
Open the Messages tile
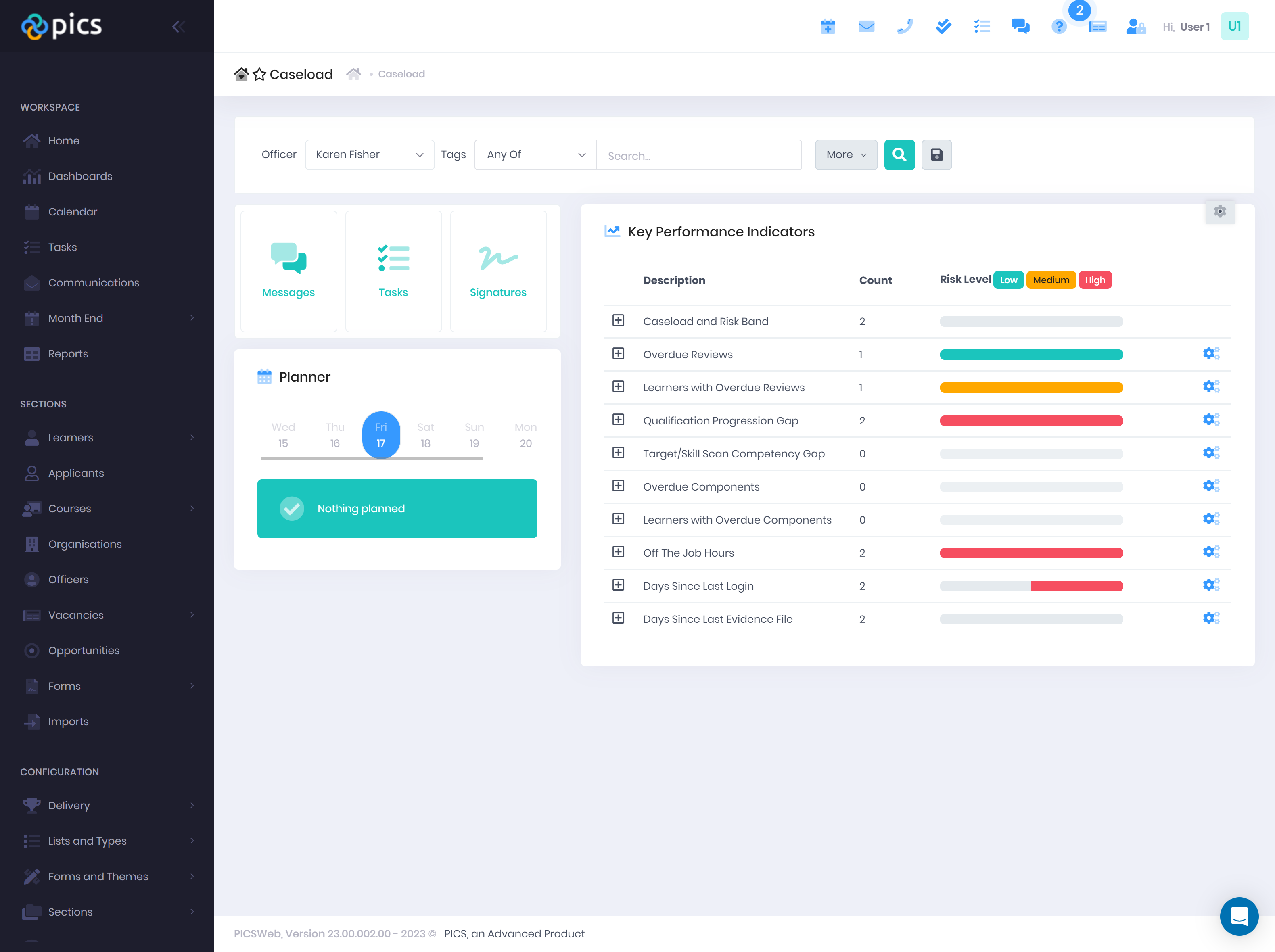[288, 271]
